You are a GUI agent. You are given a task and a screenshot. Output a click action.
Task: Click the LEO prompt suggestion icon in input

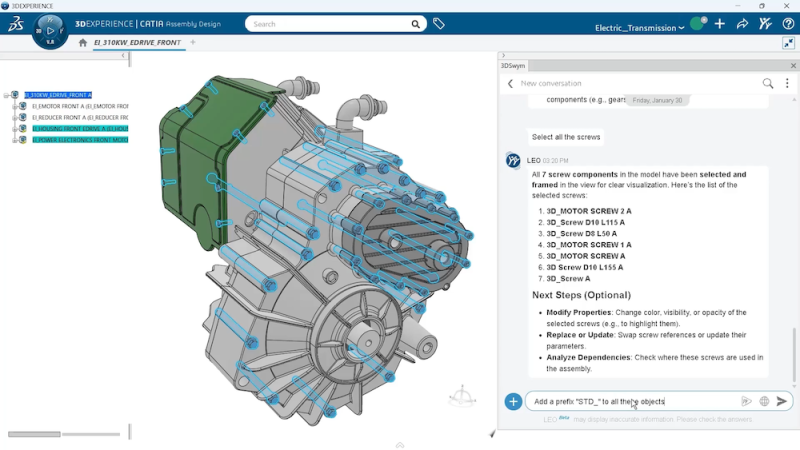(x=746, y=402)
